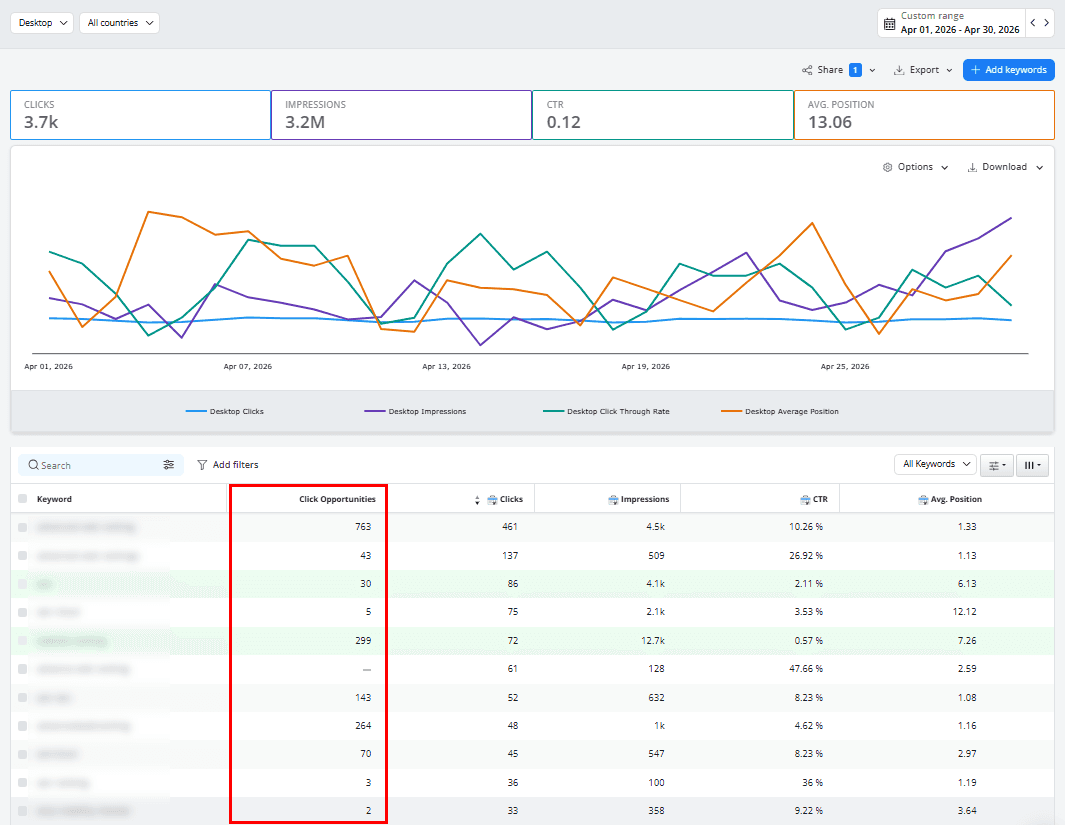The width and height of the screenshot is (1065, 825).
Task: Expand the Share dropdown arrow
Action: pyautogui.click(x=872, y=70)
